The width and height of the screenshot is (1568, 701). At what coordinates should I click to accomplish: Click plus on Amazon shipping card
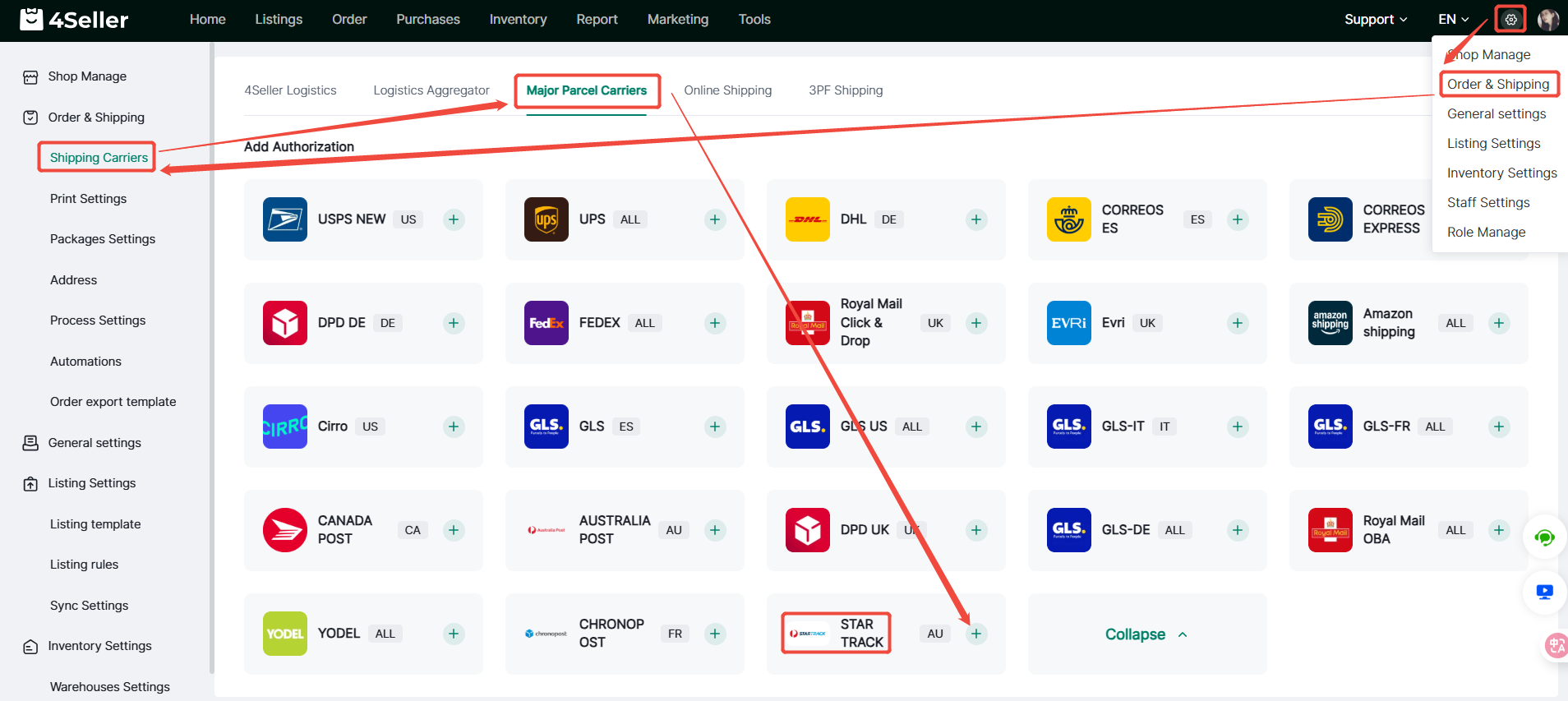[1499, 323]
